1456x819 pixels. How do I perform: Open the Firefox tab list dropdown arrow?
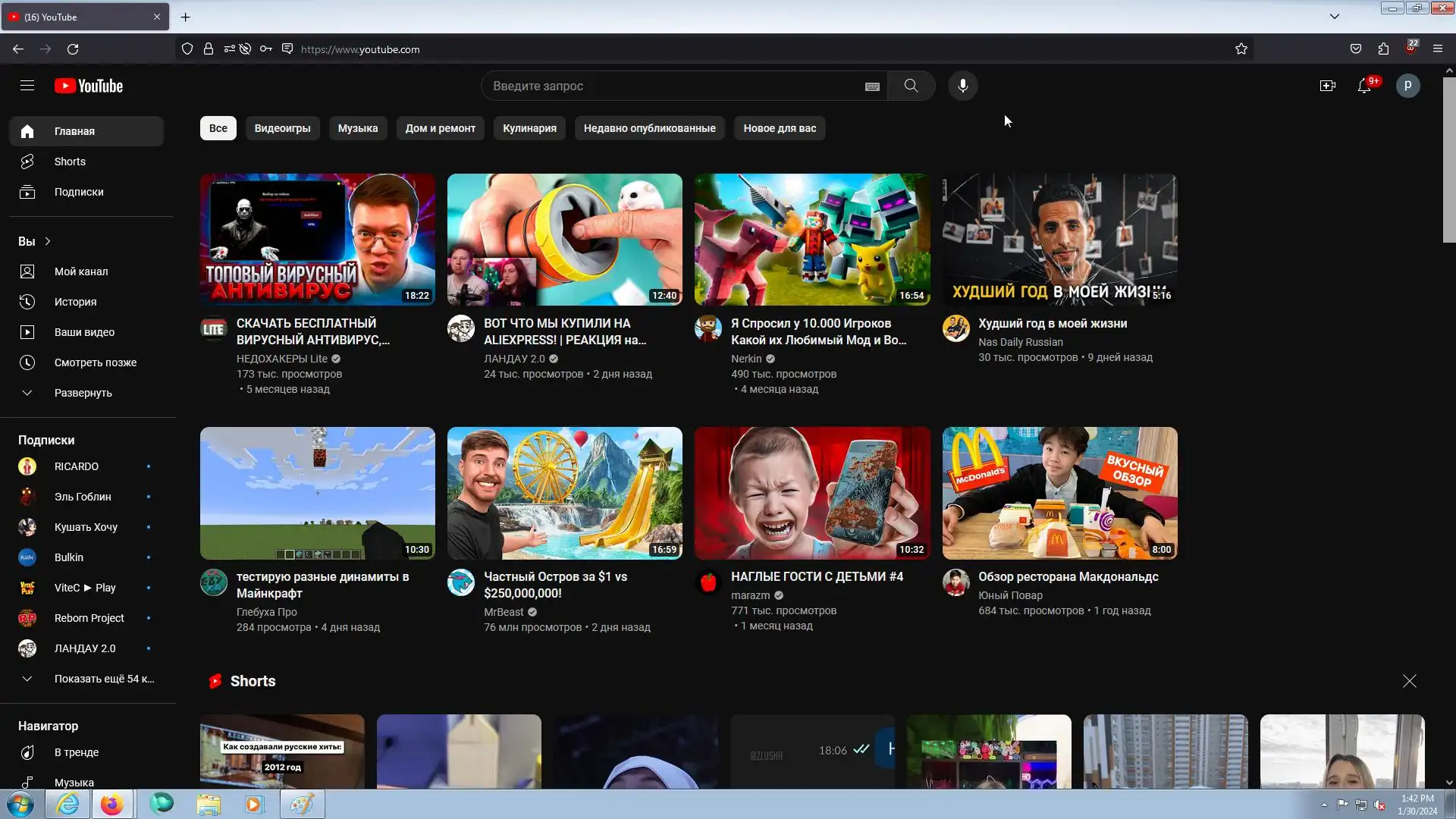[x=1334, y=17]
